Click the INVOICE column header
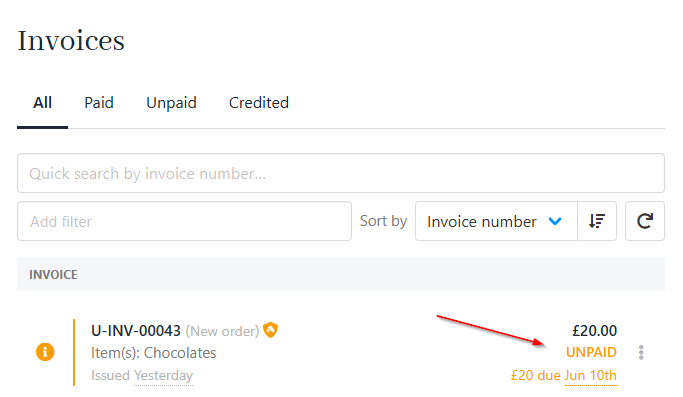The width and height of the screenshot is (683, 397). (x=53, y=275)
